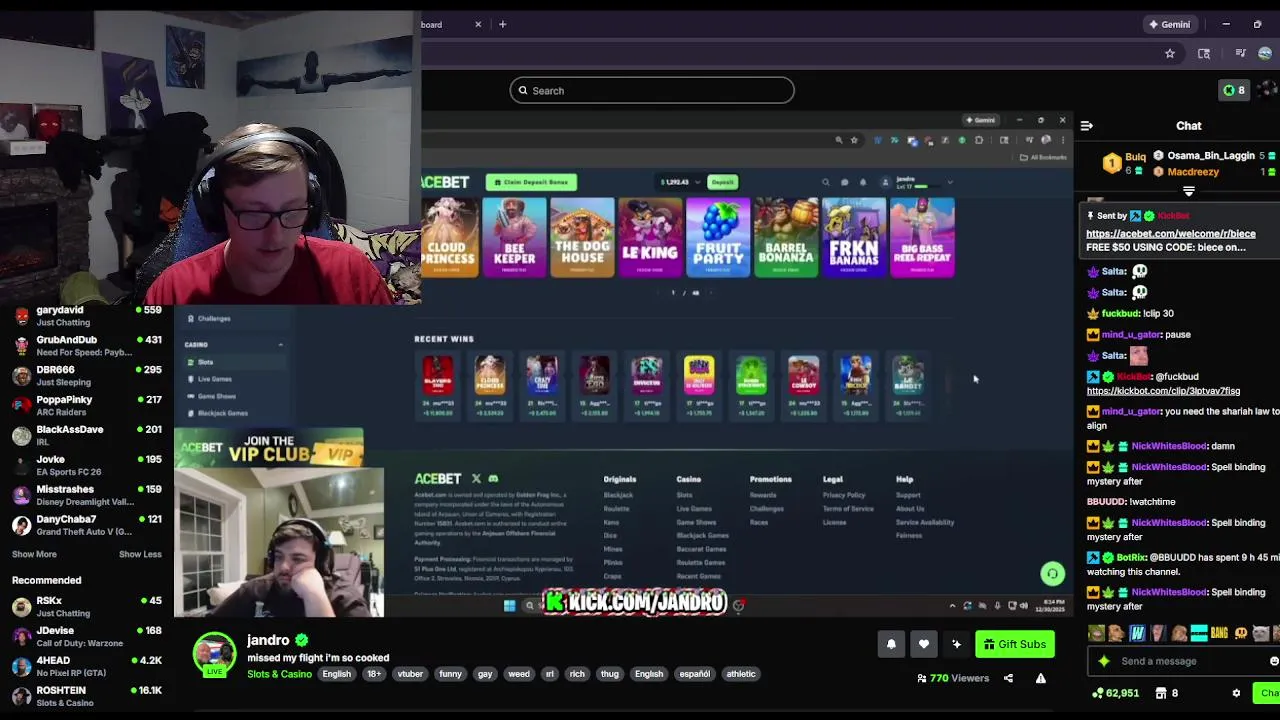Viewport: 1280px width, 720px height.
Task: Open the channel points 62,951 balance
Action: [x=1115, y=693]
